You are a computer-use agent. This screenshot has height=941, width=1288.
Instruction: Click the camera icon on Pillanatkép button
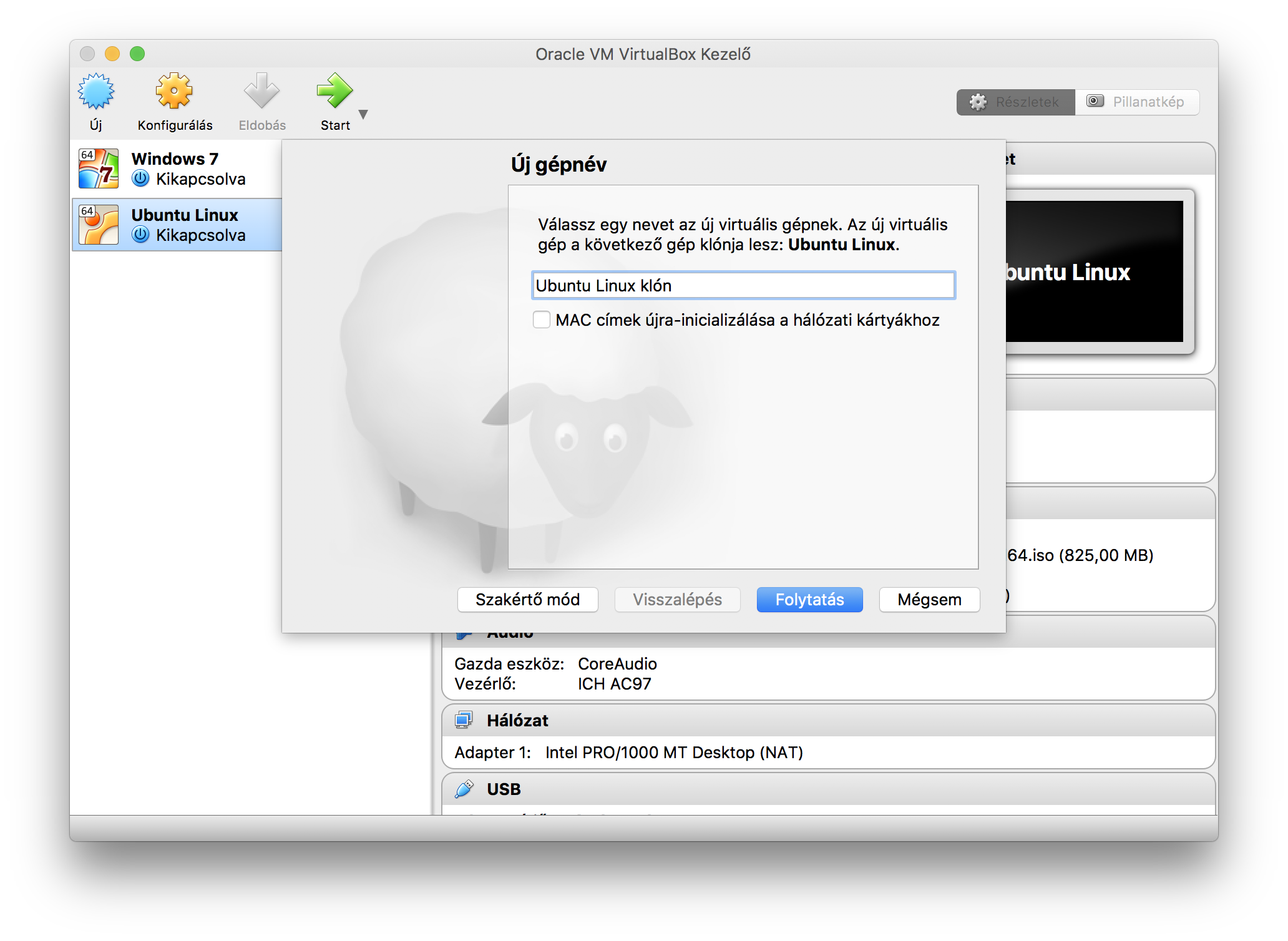[1095, 101]
